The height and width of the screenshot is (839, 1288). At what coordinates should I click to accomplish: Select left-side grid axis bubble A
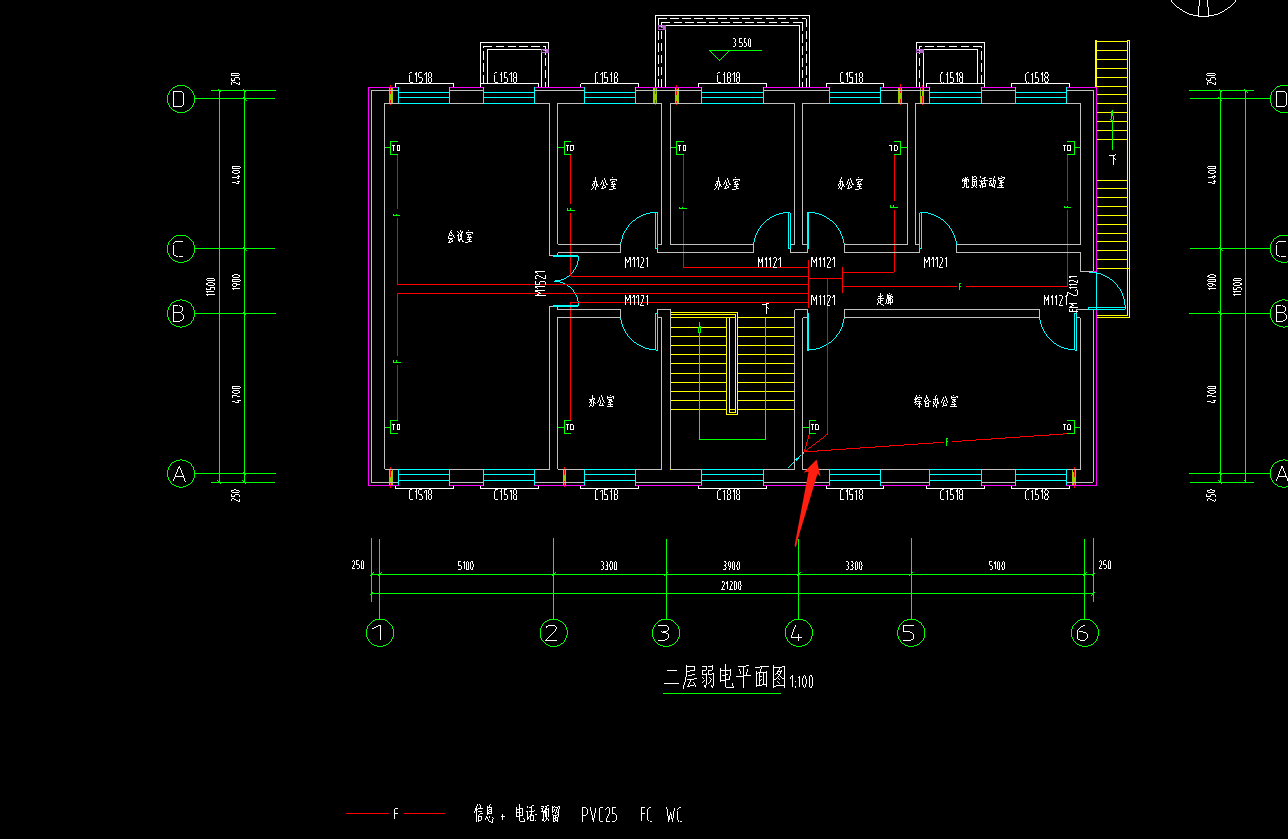click(180, 473)
